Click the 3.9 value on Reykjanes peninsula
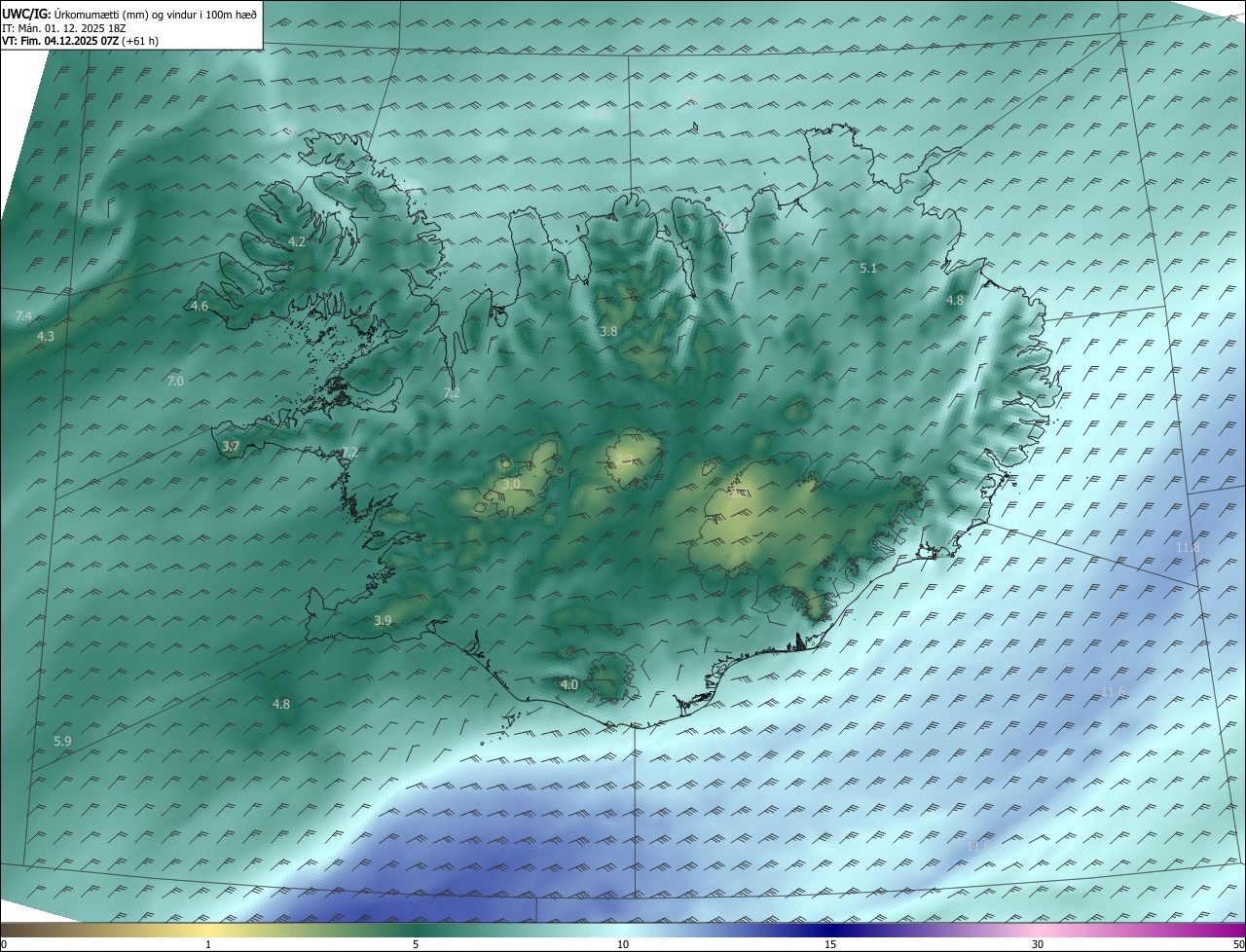This screenshot has height=952, width=1246. (x=383, y=620)
